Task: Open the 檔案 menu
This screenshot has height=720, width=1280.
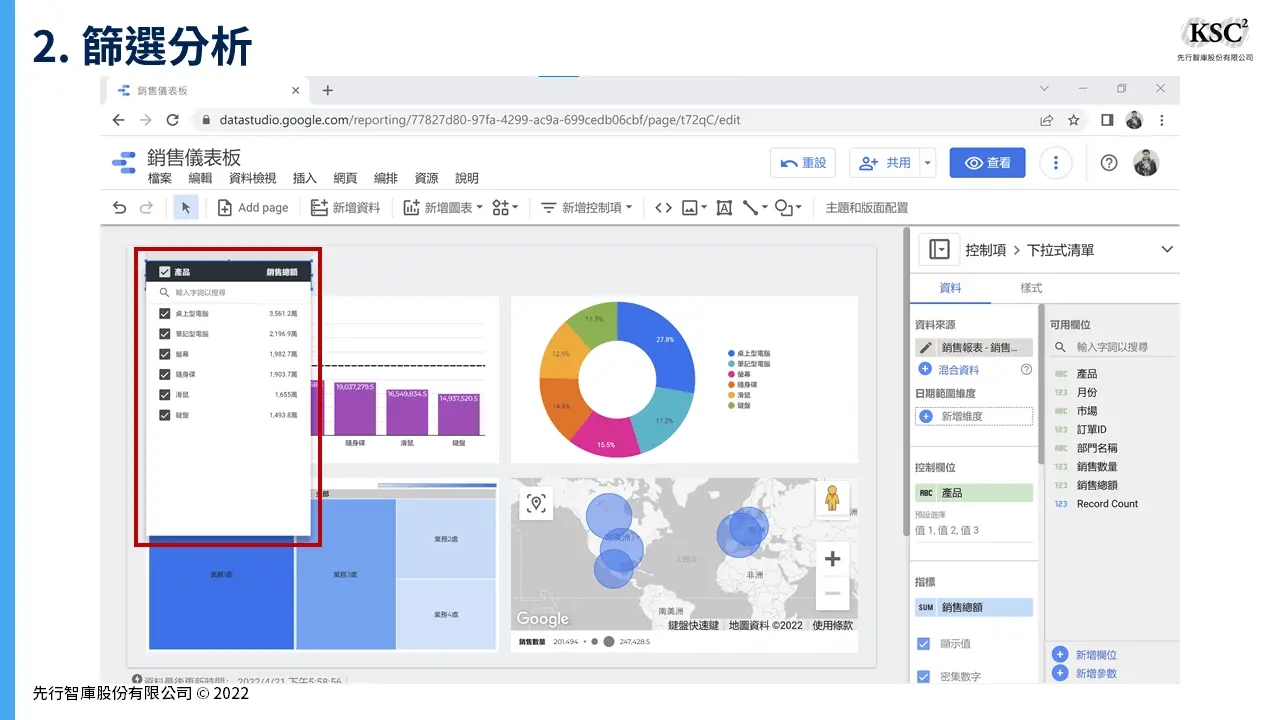Action: click(160, 178)
